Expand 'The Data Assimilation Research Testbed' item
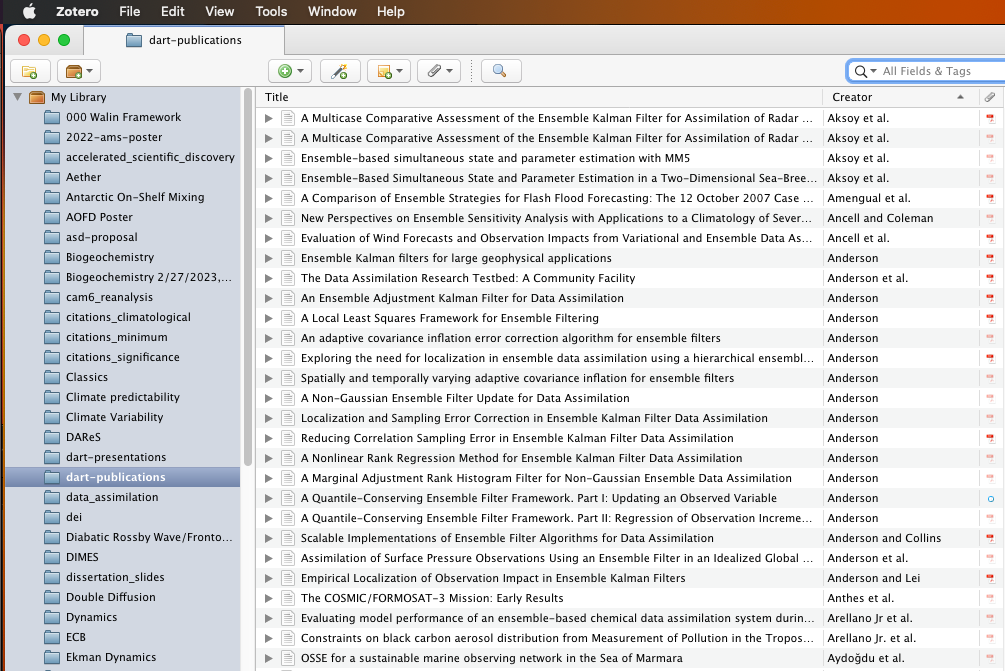 [x=268, y=278]
